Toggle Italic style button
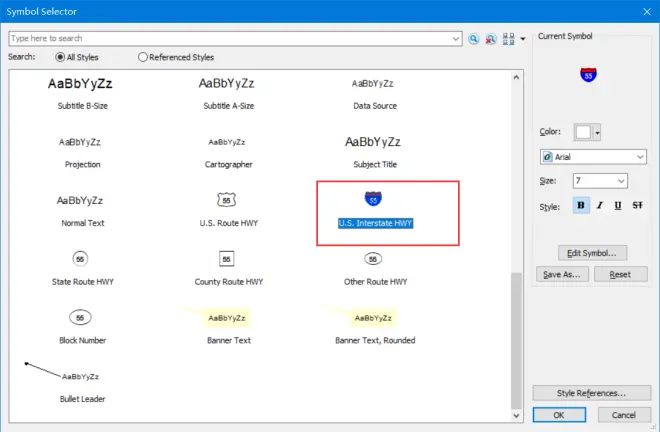Screen dimensions: 660x432 click(x=599, y=205)
